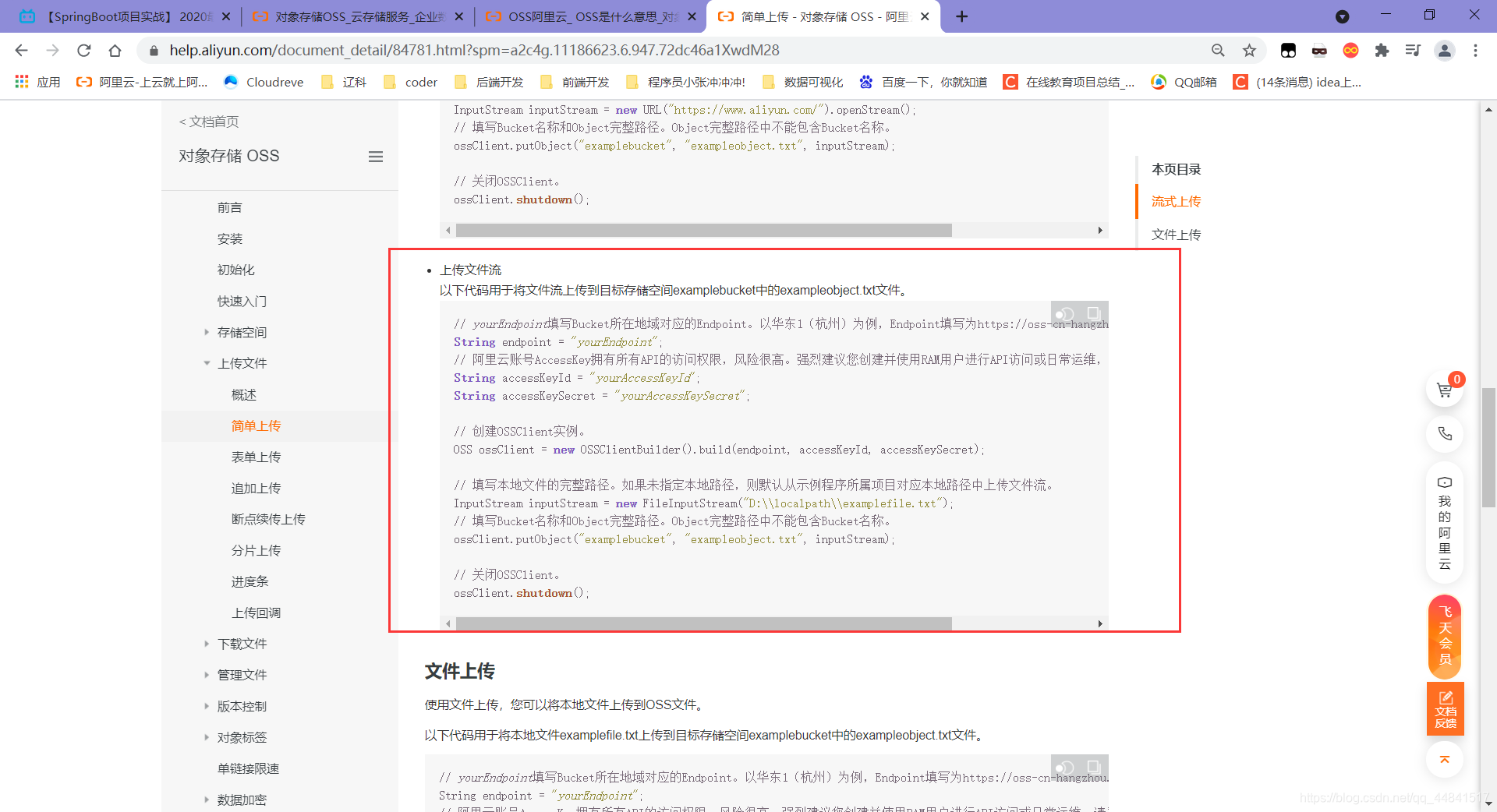Open a new browser tab with plus

coord(961,16)
